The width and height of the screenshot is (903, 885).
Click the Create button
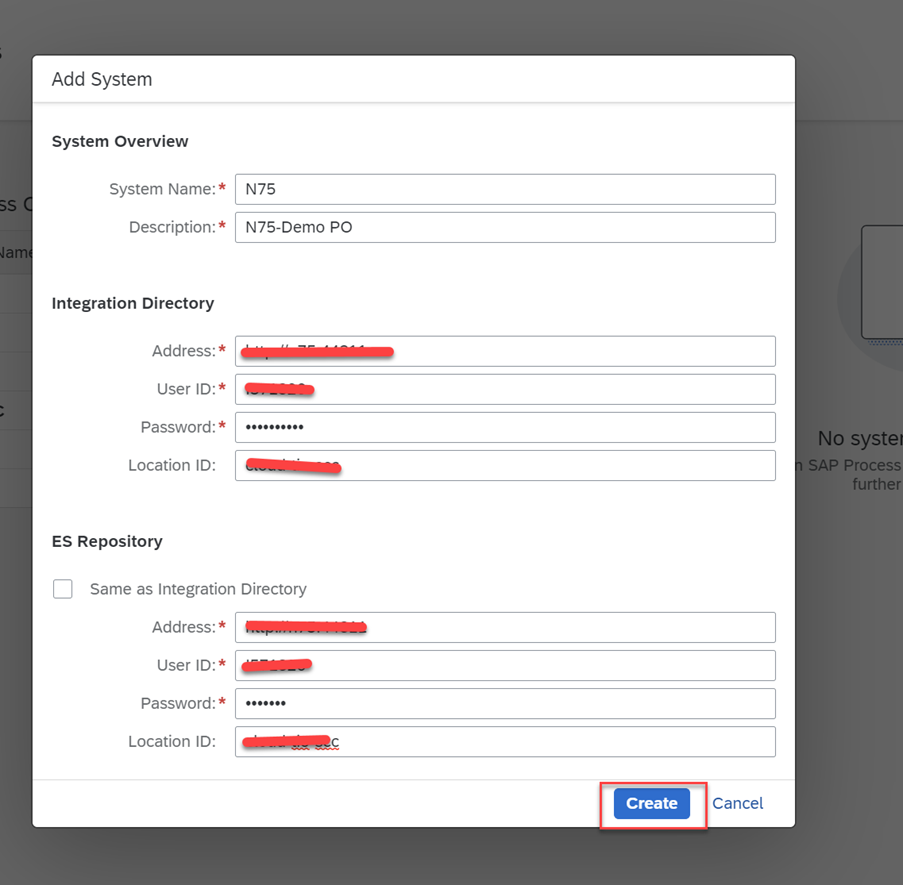[x=651, y=803]
